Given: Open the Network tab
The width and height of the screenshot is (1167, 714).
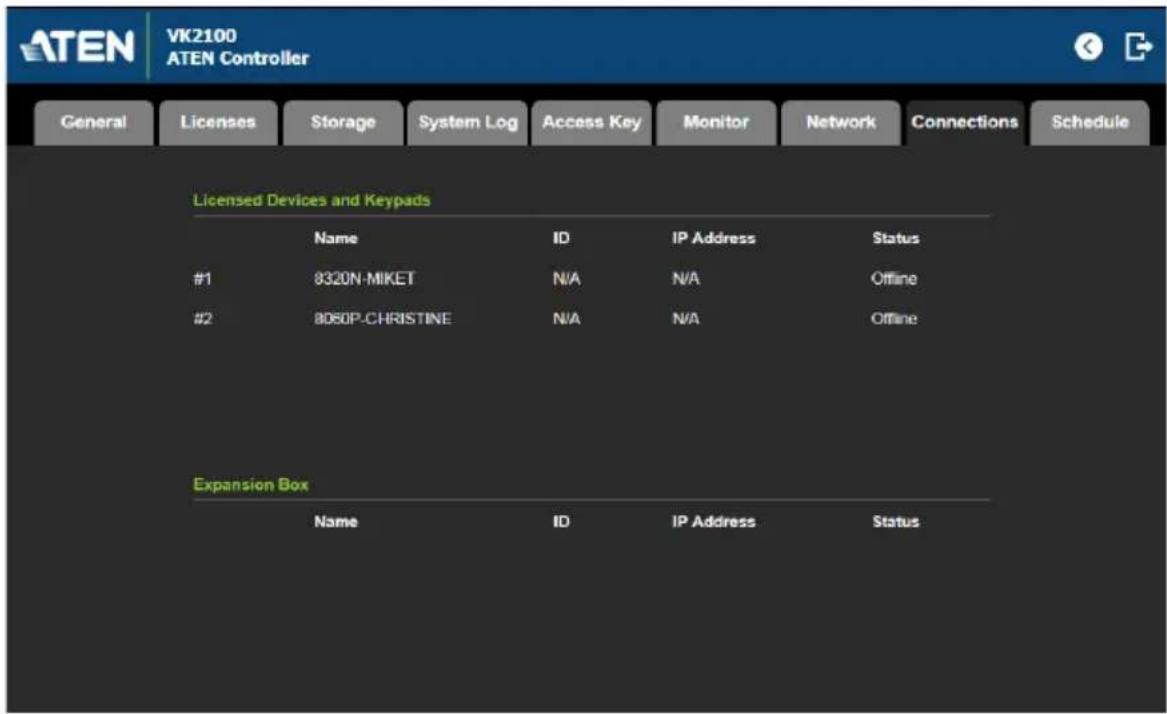Looking at the screenshot, I should 841,122.
